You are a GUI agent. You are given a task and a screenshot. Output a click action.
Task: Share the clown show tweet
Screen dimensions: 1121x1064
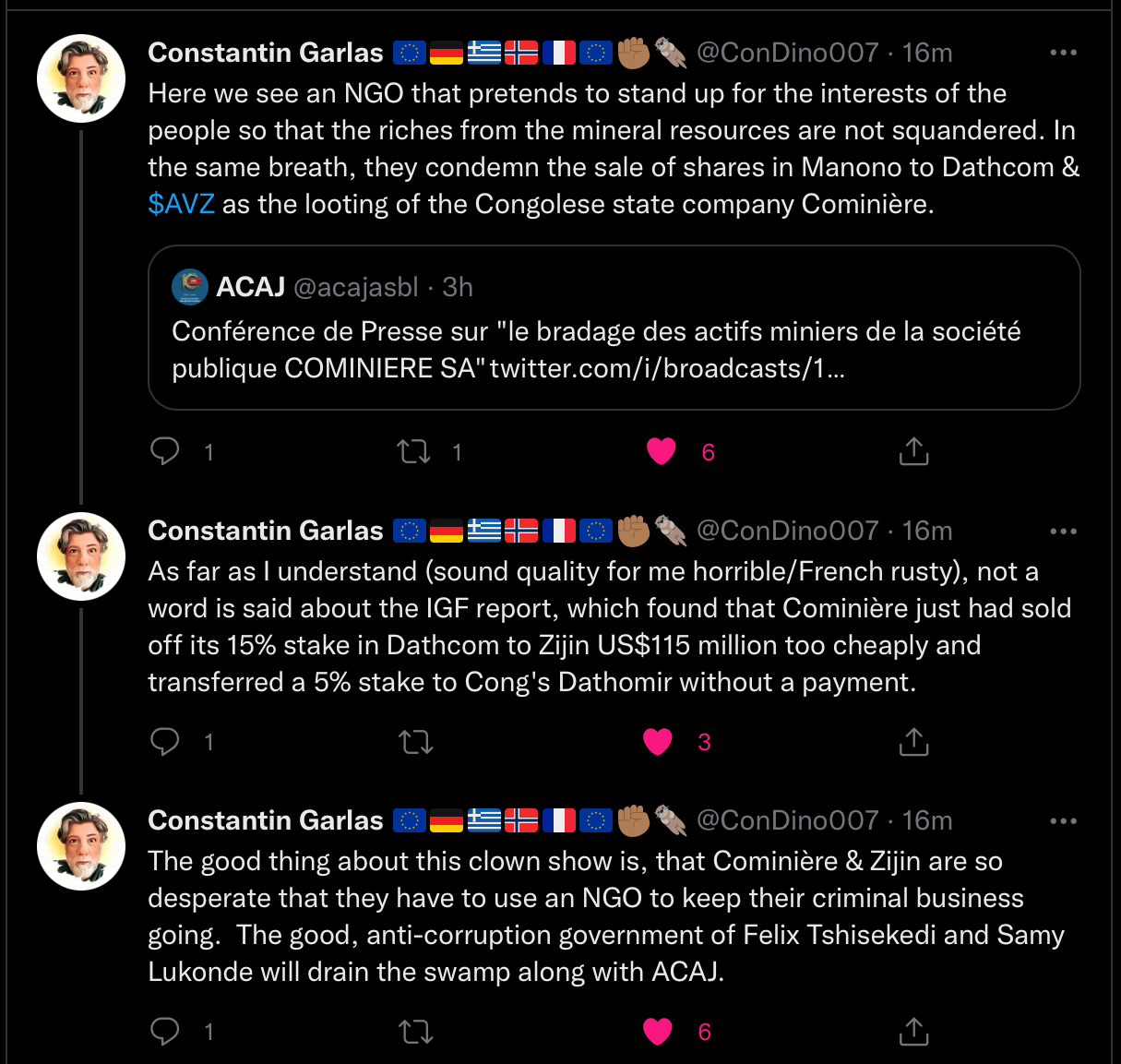click(913, 1031)
